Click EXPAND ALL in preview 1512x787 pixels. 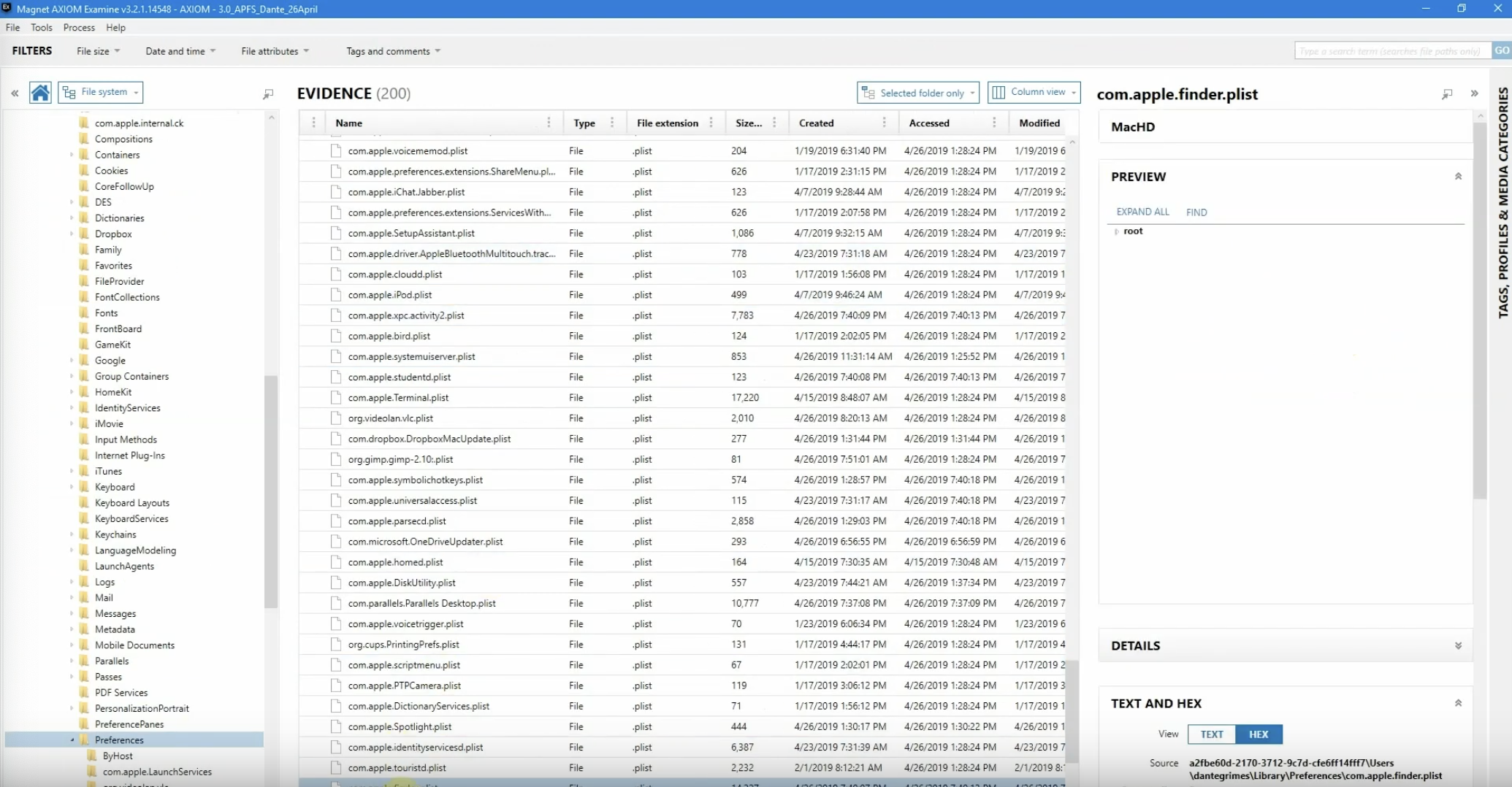click(x=1142, y=212)
